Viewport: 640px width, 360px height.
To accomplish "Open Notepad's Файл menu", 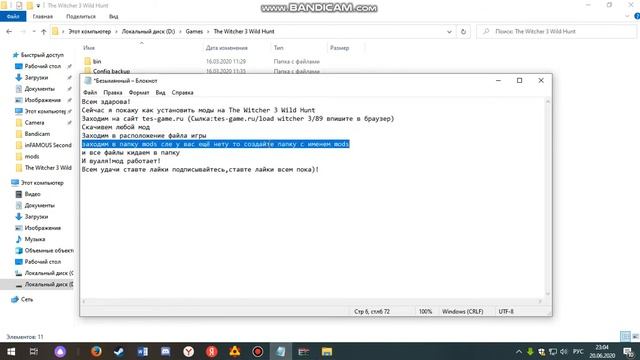I will pyautogui.click(x=90, y=93).
